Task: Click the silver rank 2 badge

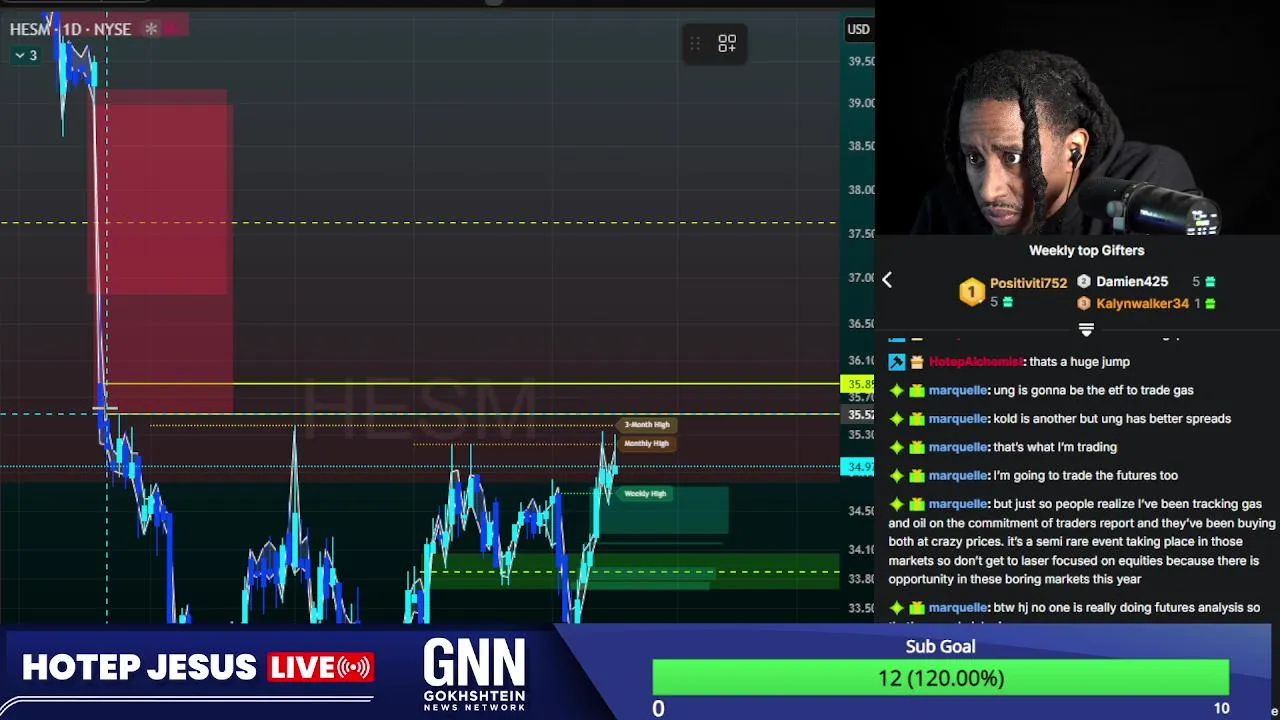Action: tap(1084, 282)
